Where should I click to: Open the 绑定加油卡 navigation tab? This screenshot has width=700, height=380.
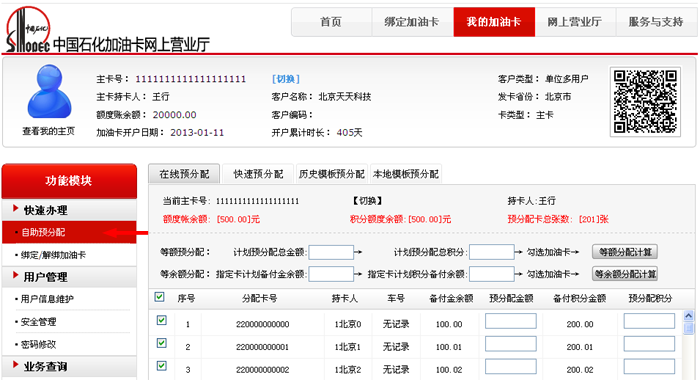pos(412,22)
